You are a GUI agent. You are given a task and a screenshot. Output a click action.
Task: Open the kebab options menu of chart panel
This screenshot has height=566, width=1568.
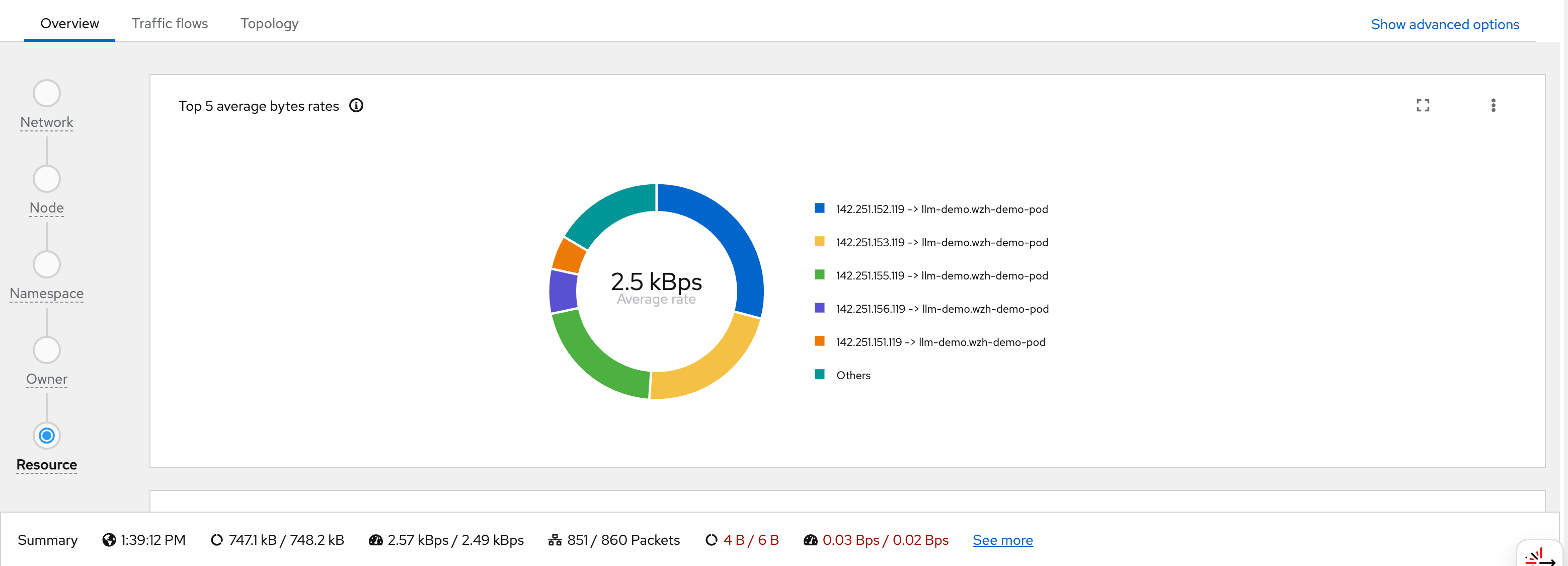(x=1493, y=105)
